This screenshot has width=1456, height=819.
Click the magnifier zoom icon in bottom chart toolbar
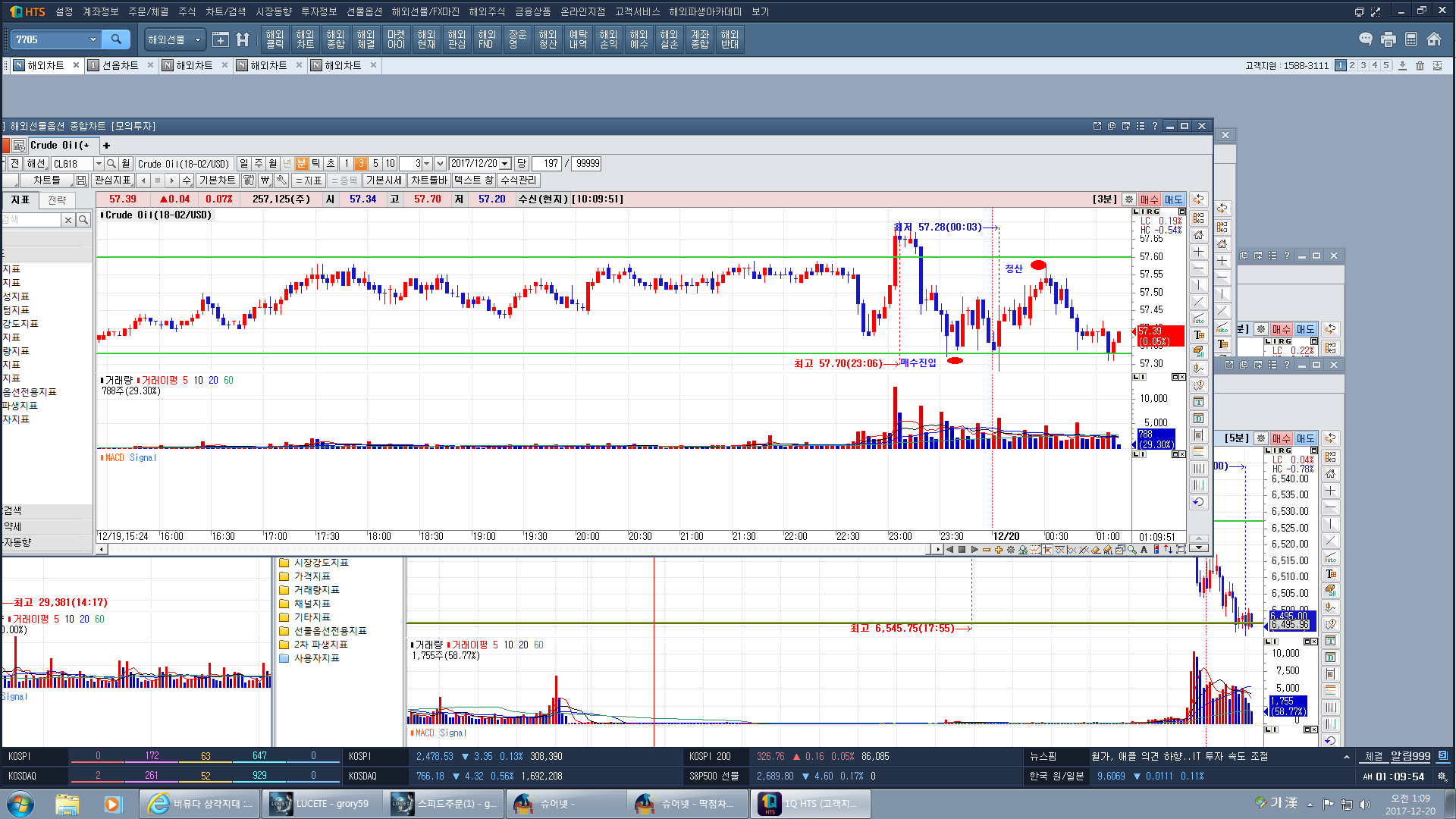[1132, 550]
